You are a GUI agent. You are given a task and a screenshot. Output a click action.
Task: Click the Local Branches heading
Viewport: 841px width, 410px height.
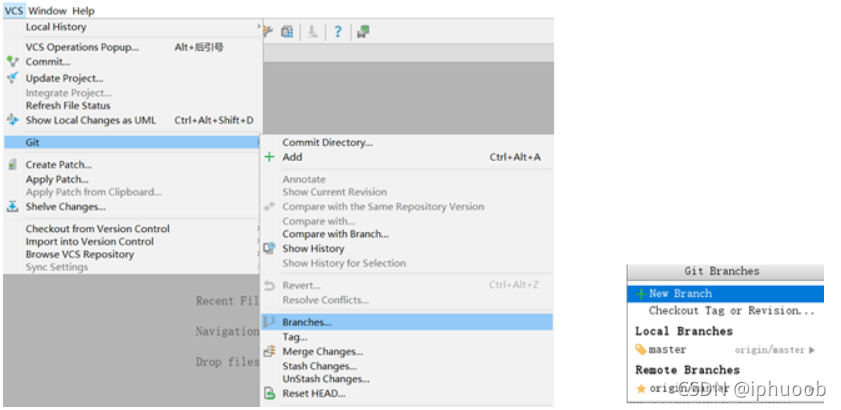tap(684, 331)
